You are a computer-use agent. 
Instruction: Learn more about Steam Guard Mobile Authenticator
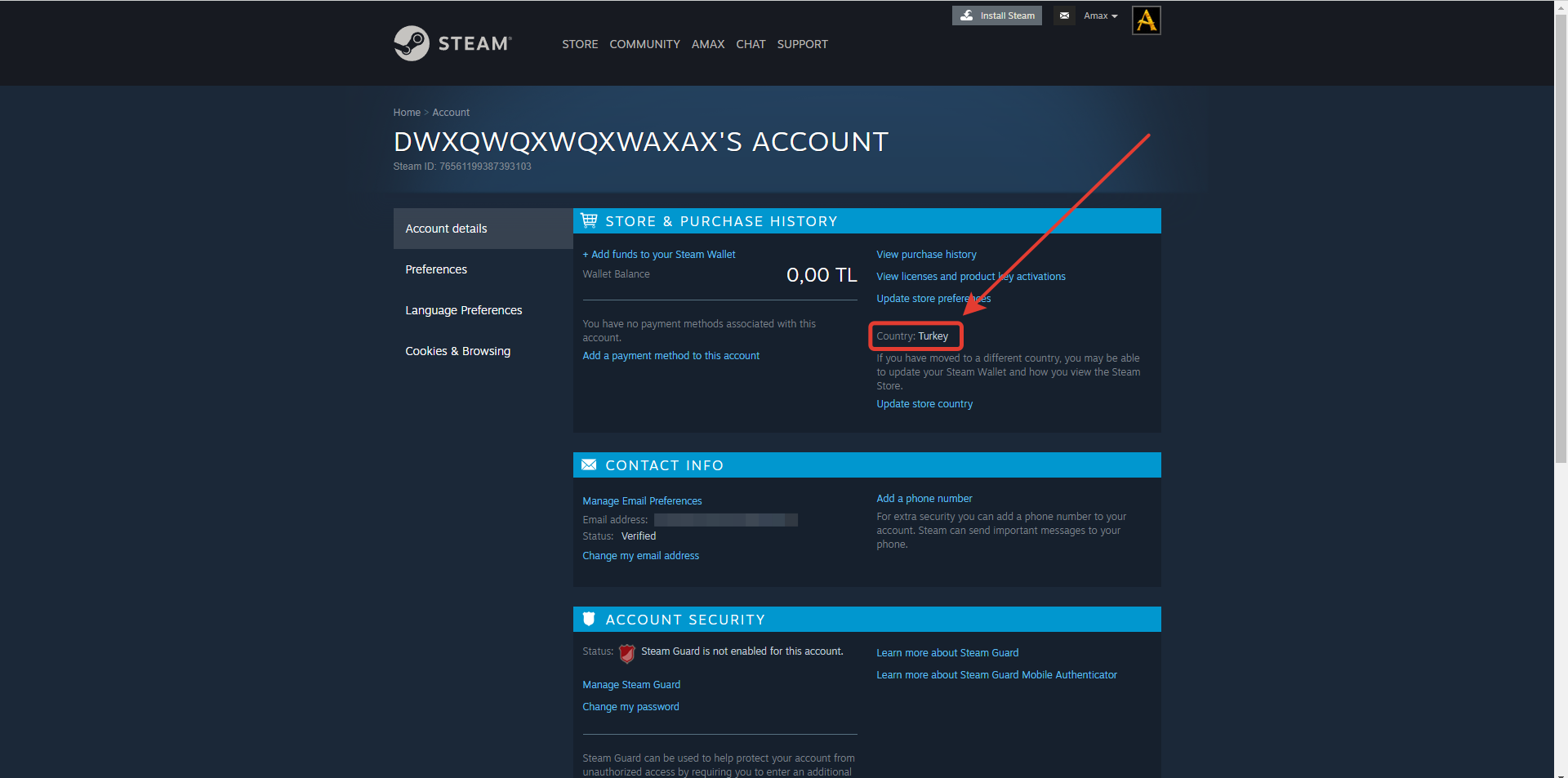996,675
